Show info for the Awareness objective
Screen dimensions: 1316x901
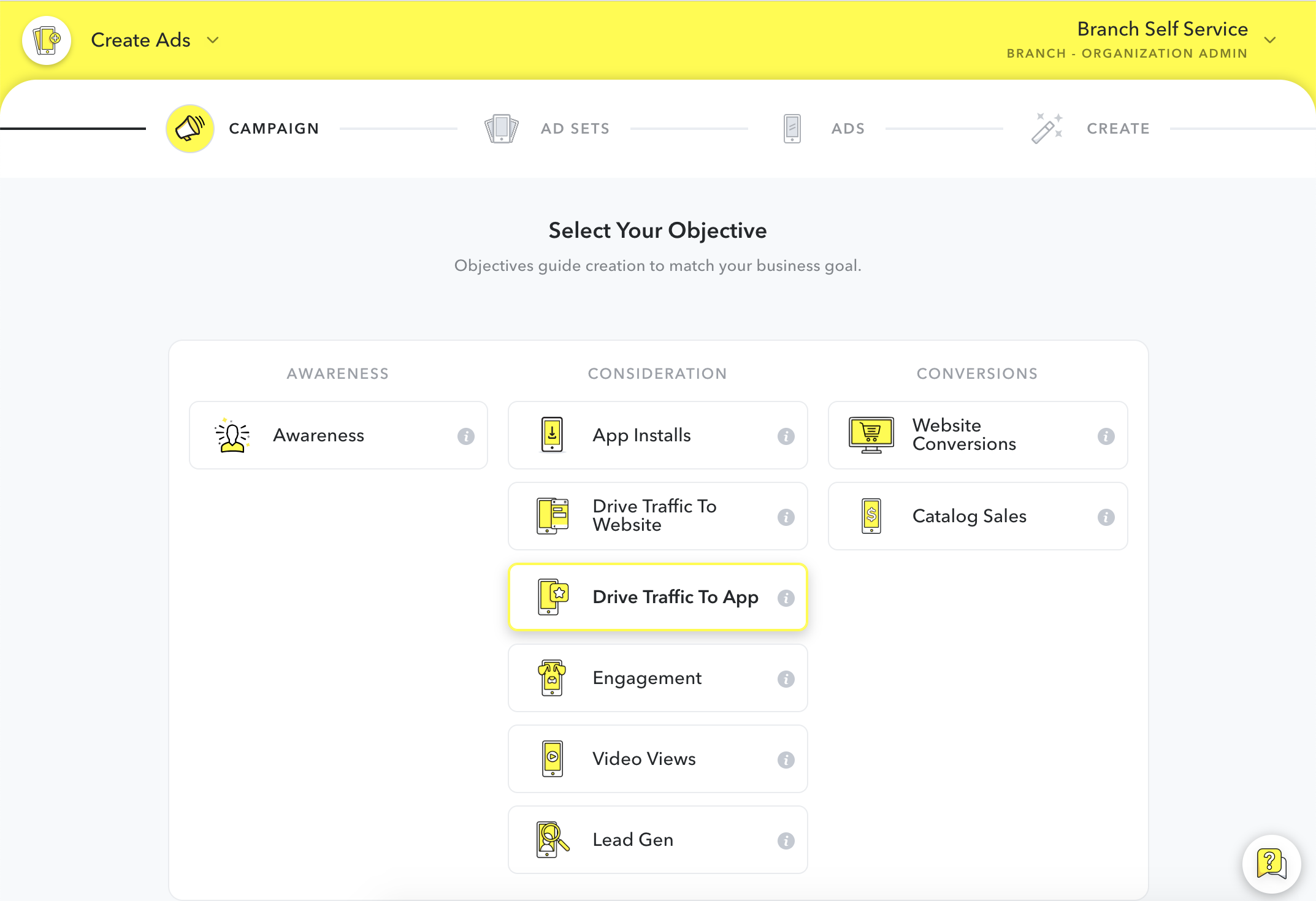point(466,436)
